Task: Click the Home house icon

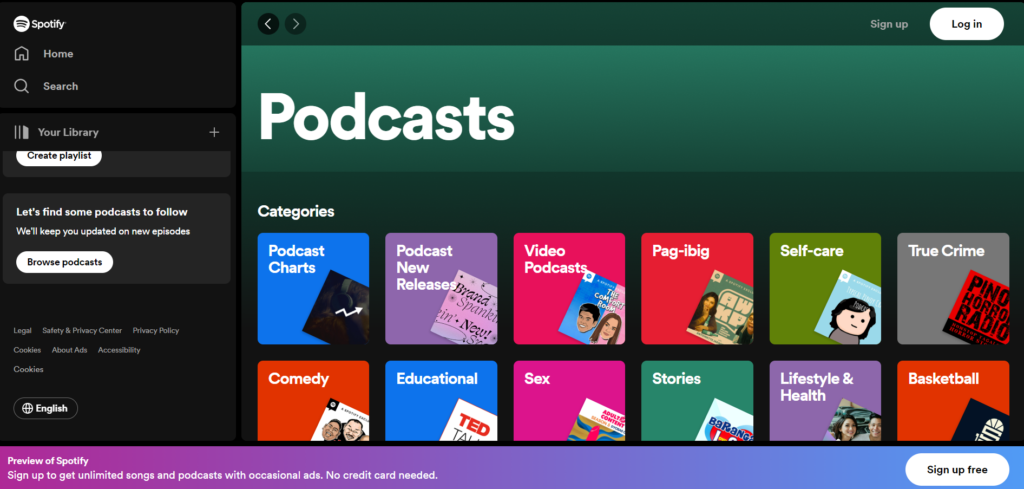Action: [22, 54]
